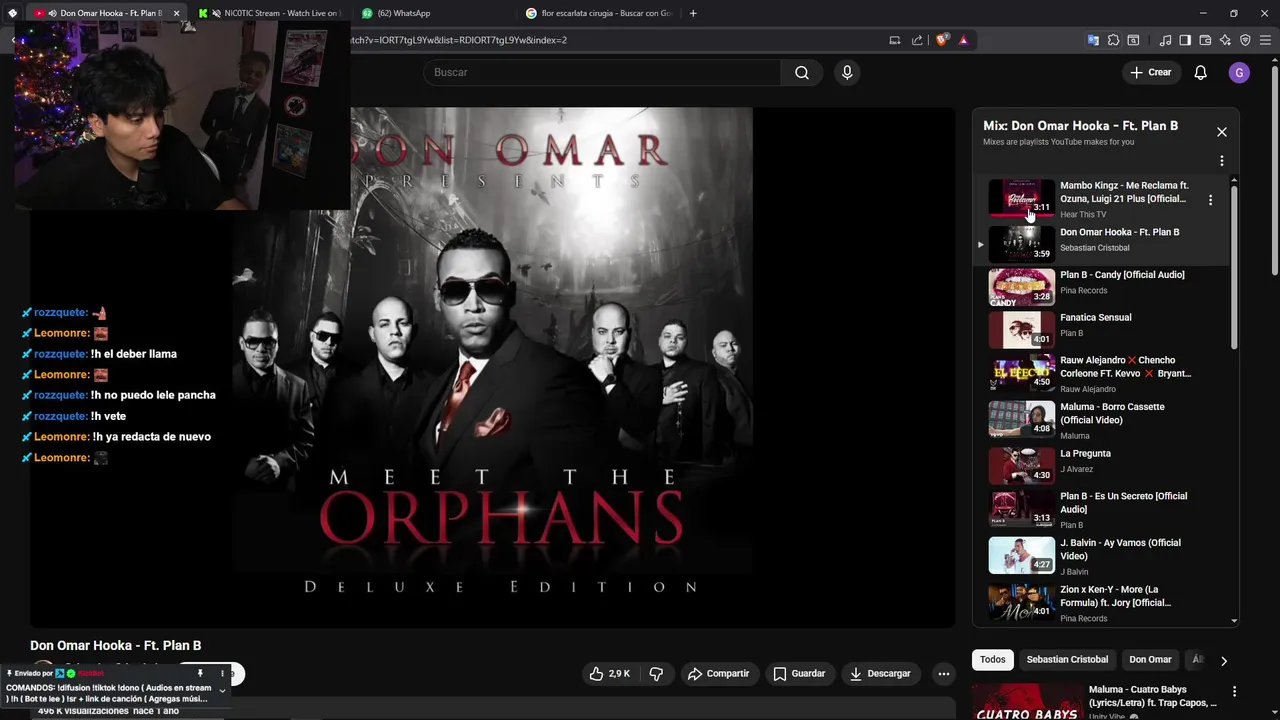Click the Compartir share button
1280x720 pixels.
click(x=718, y=674)
